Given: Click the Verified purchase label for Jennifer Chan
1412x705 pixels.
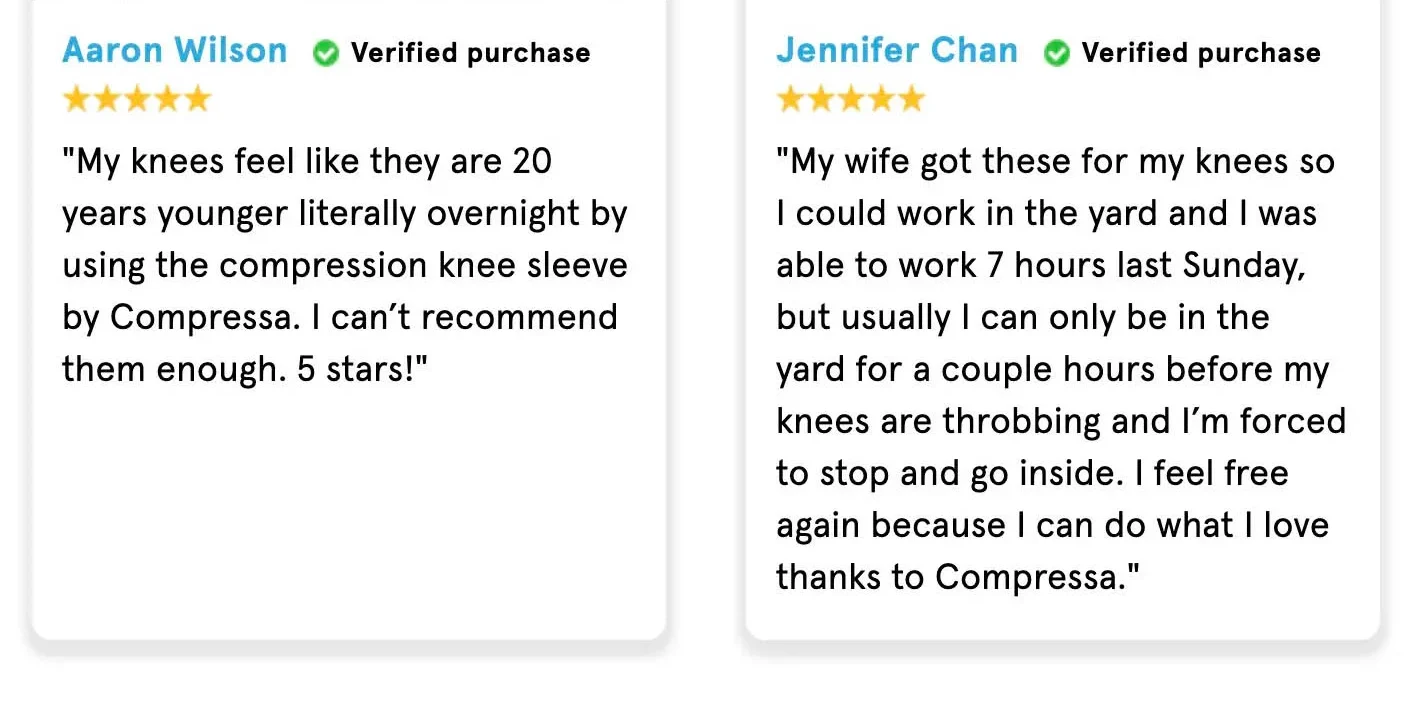Looking at the screenshot, I should (1201, 53).
